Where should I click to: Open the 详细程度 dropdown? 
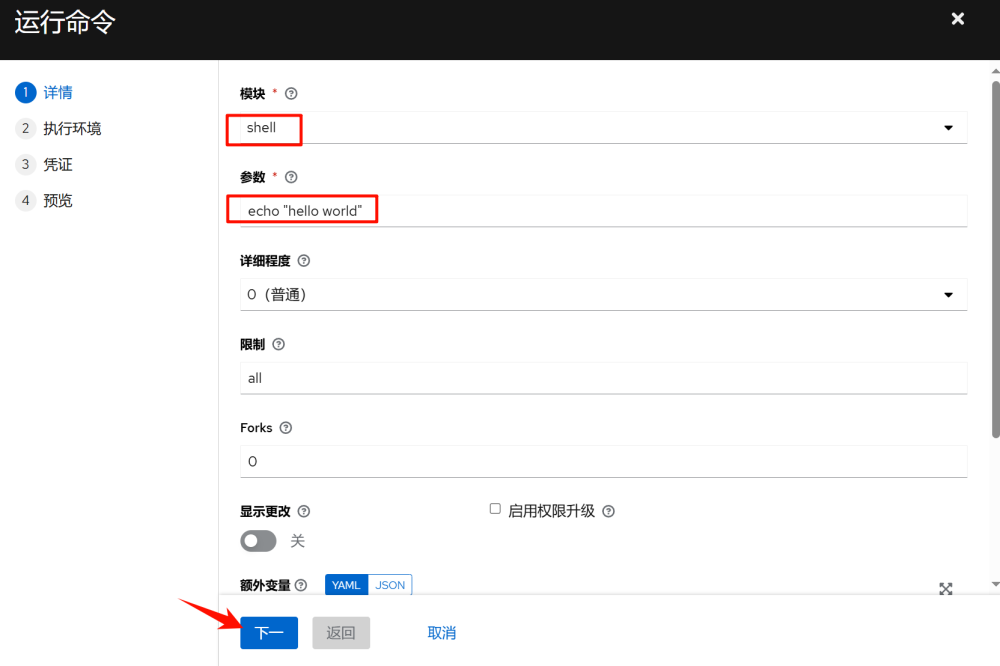point(949,294)
